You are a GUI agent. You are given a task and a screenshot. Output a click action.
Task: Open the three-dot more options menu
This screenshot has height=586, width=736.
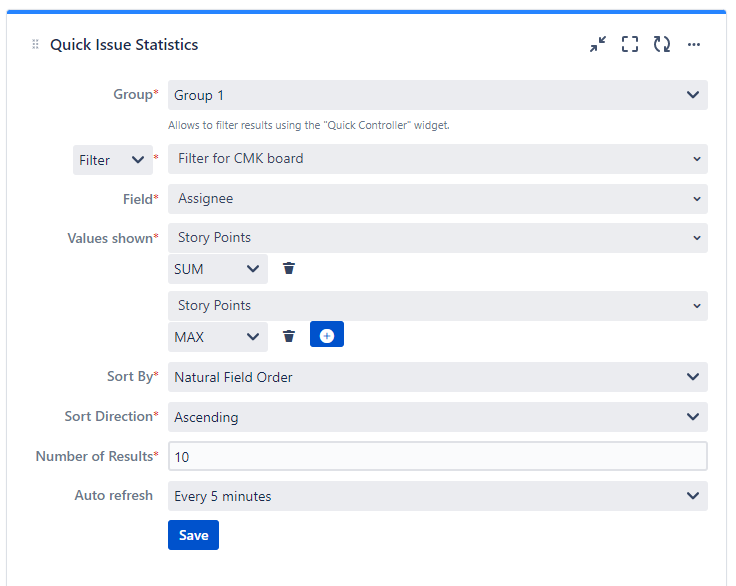click(694, 45)
